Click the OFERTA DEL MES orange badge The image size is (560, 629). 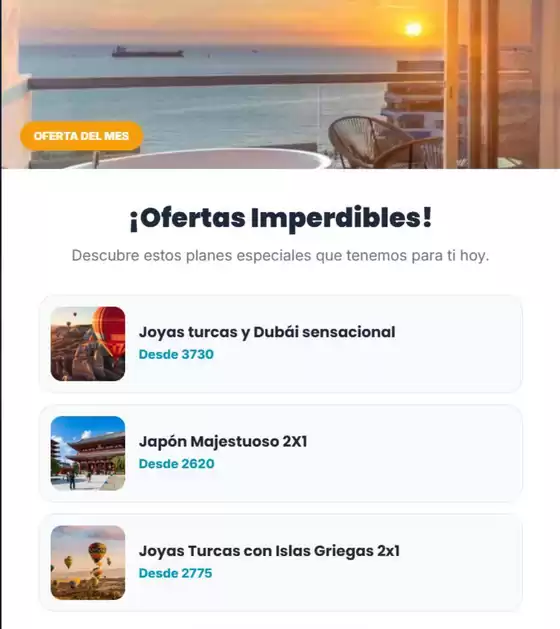(81, 136)
